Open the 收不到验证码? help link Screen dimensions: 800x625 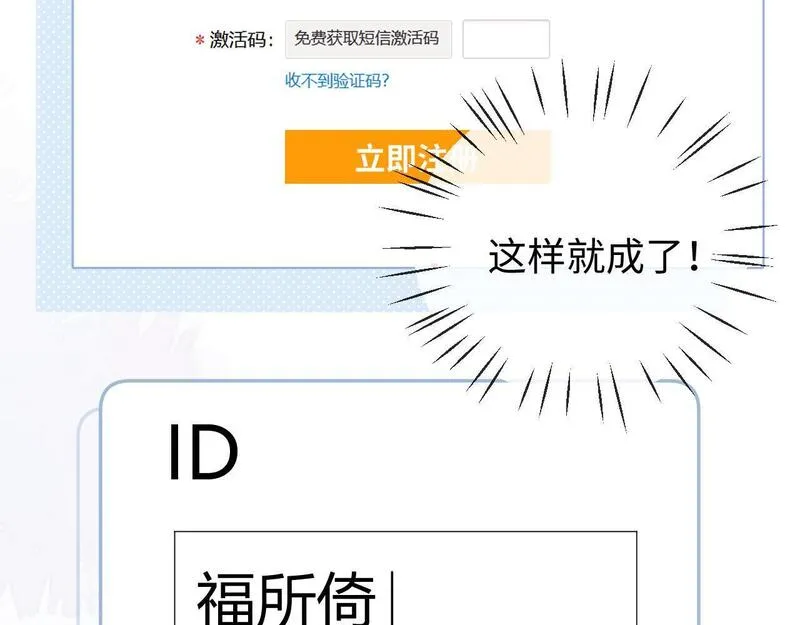click(x=337, y=81)
